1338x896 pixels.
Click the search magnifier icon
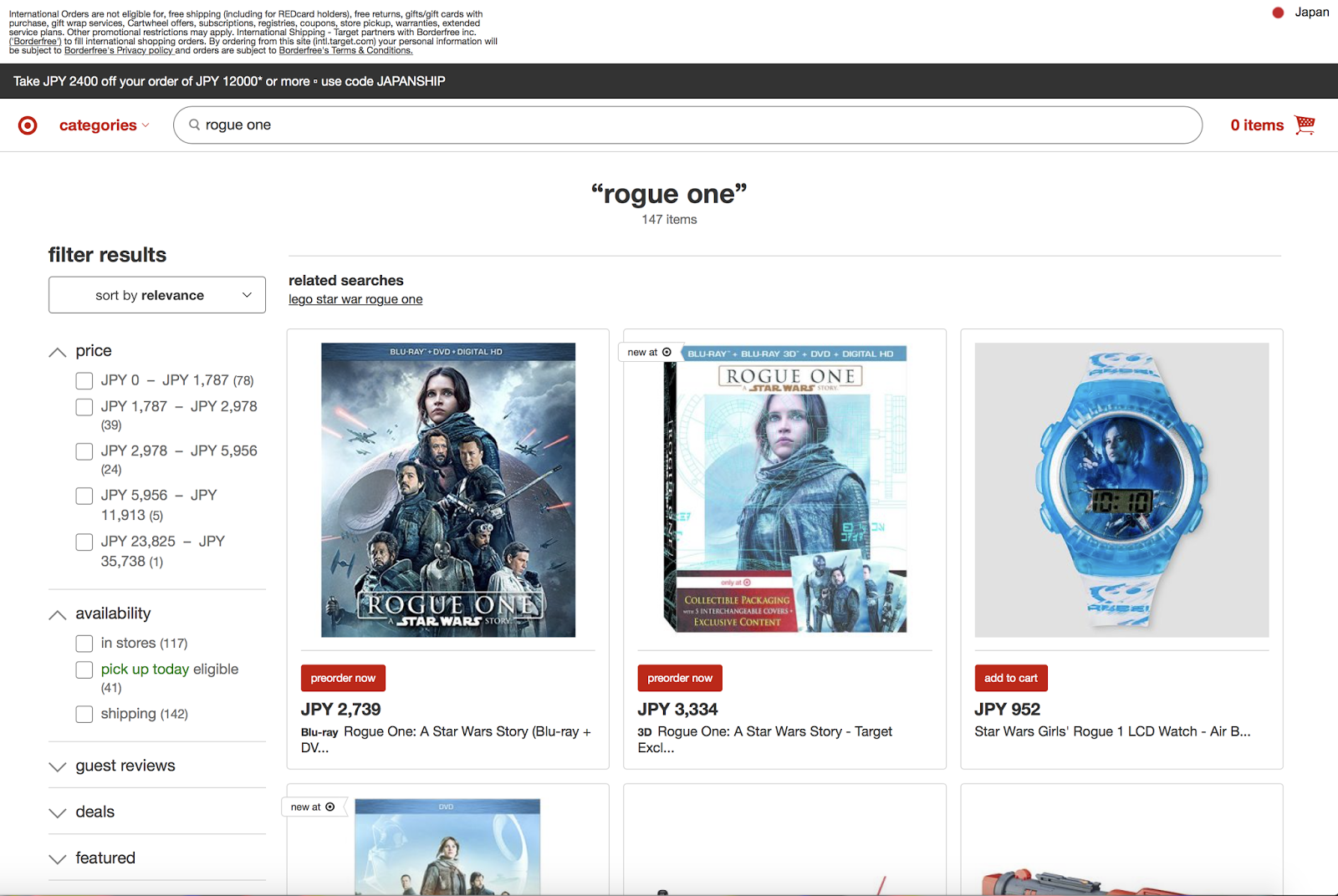pyautogui.click(x=194, y=125)
